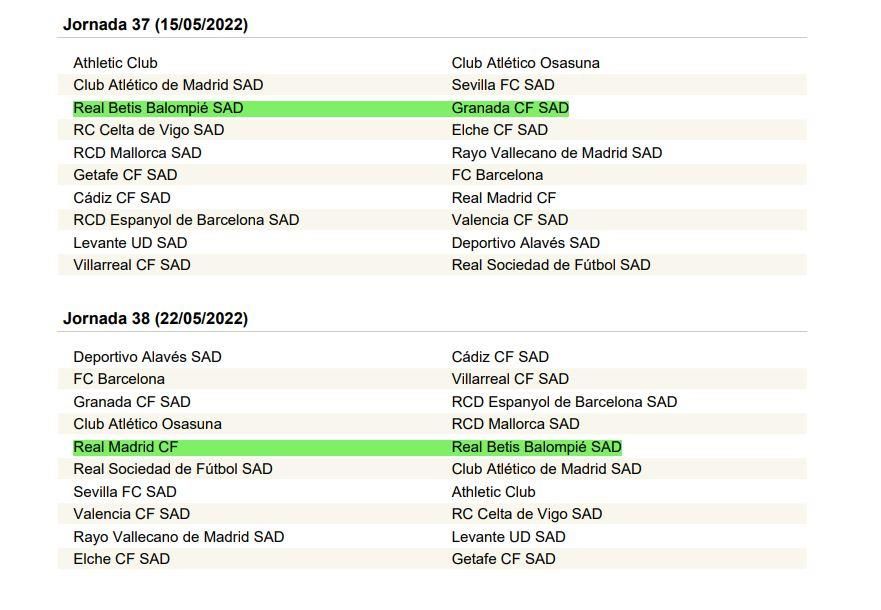Select highlighted Real Betis Balompié SAD in Jornada 37
881x610 pixels.
click(158, 108)
